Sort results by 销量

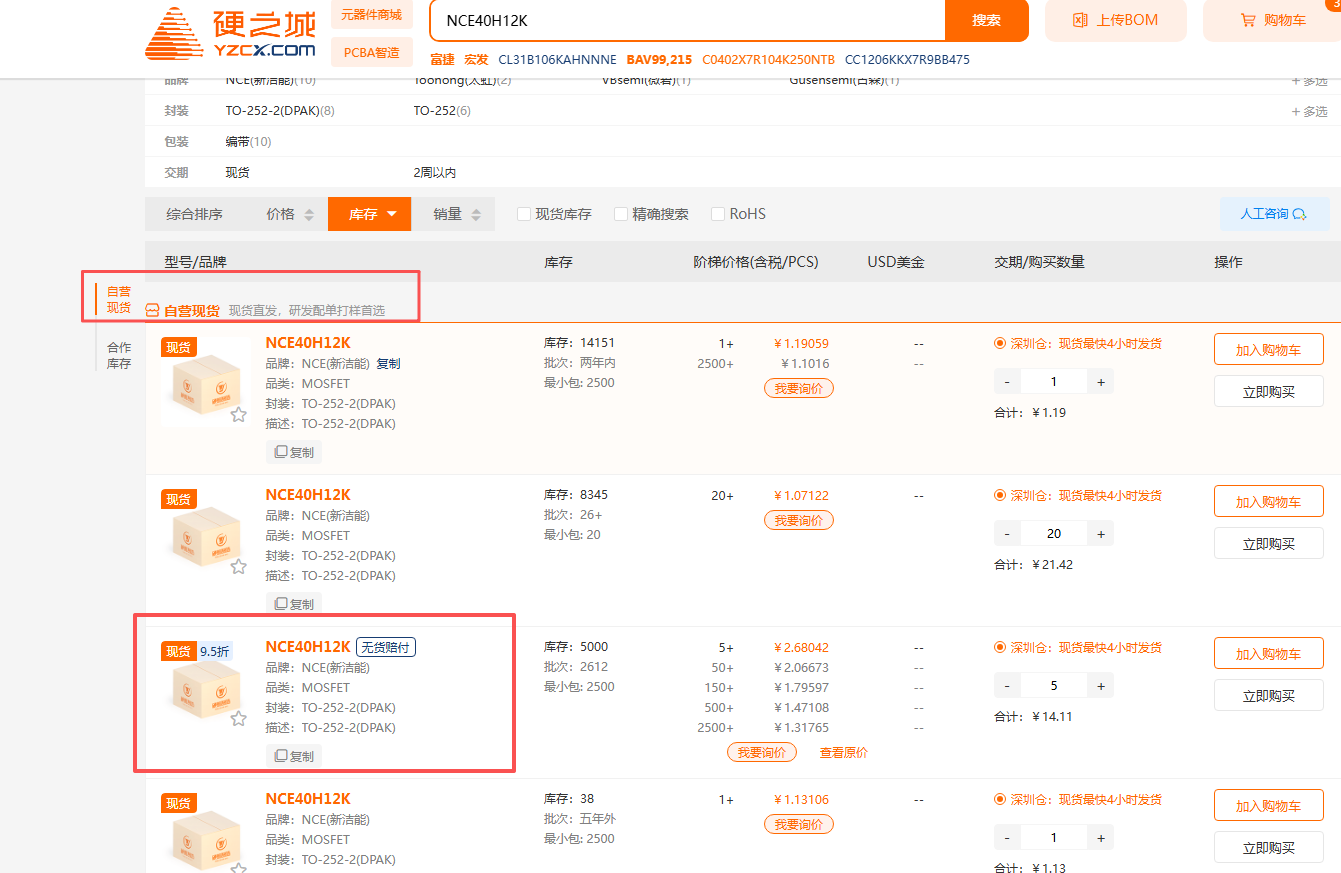(x=457, y=214)
